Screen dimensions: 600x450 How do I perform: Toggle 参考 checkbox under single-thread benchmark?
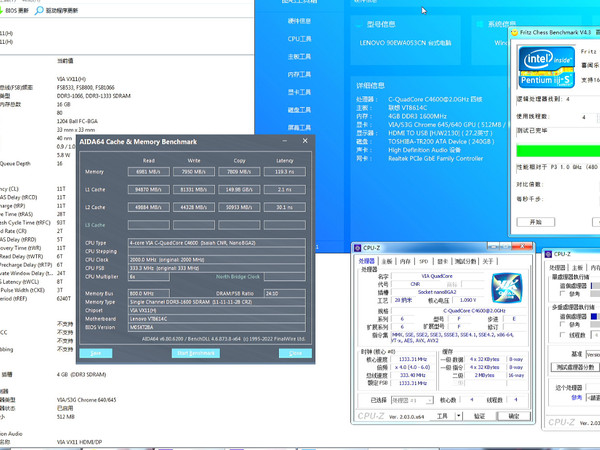tap(562, 293)
